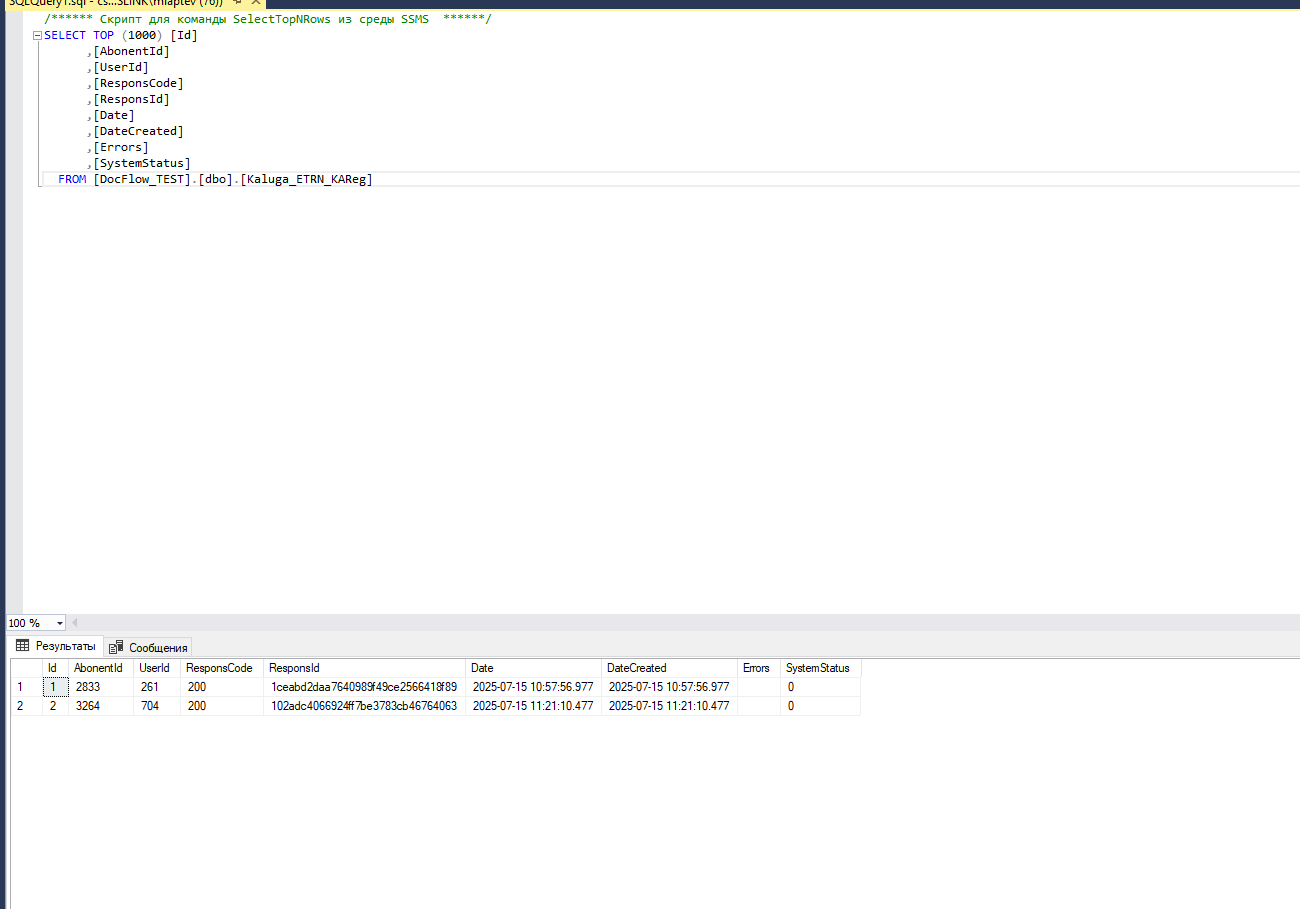Click Date cell 2025-07-15 10:57:56.977
This screenshot has height=909, width=1300.
(x=534, y=687)
